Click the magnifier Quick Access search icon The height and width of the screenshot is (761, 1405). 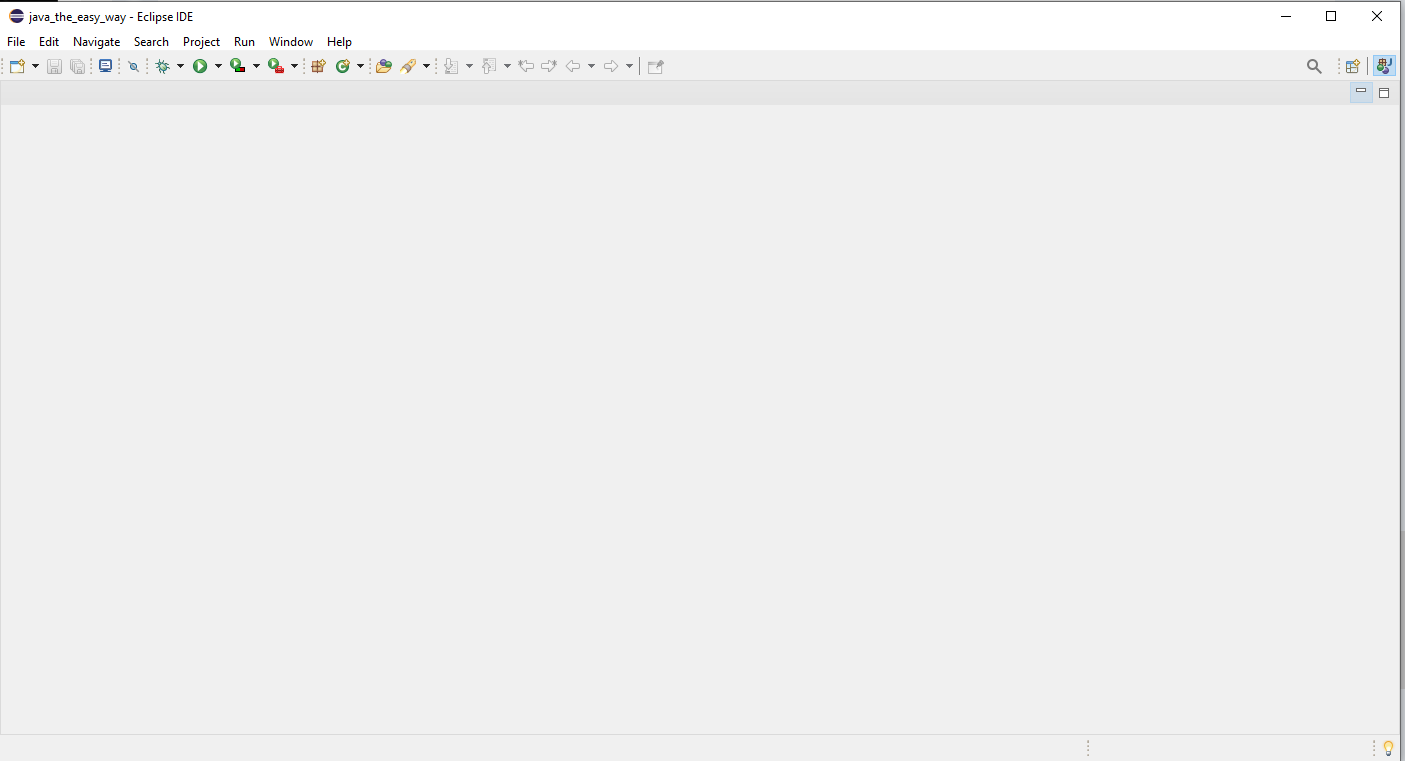coord(1314,66)
